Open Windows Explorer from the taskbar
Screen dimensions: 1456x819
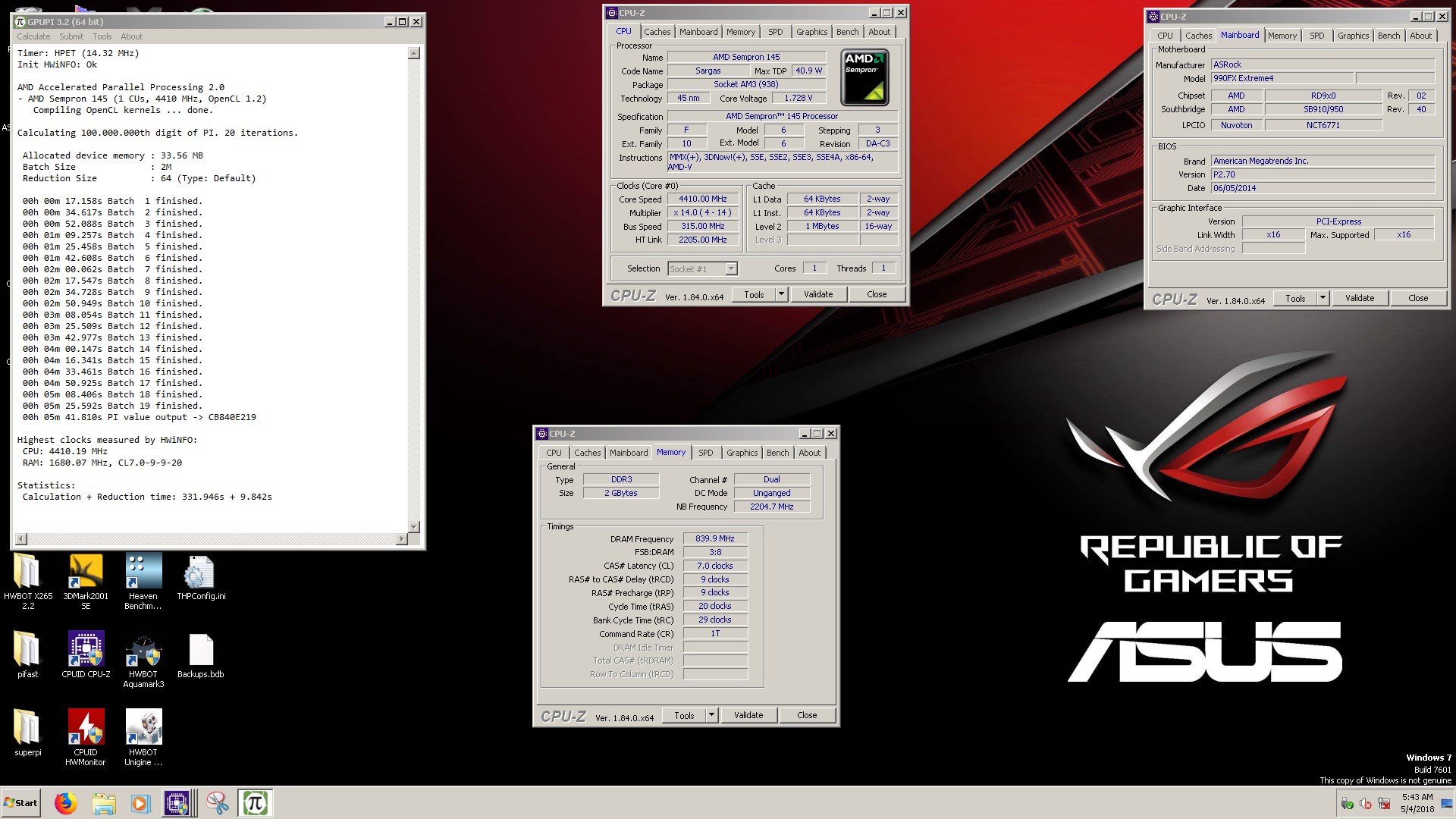click(x=104, y=803)
